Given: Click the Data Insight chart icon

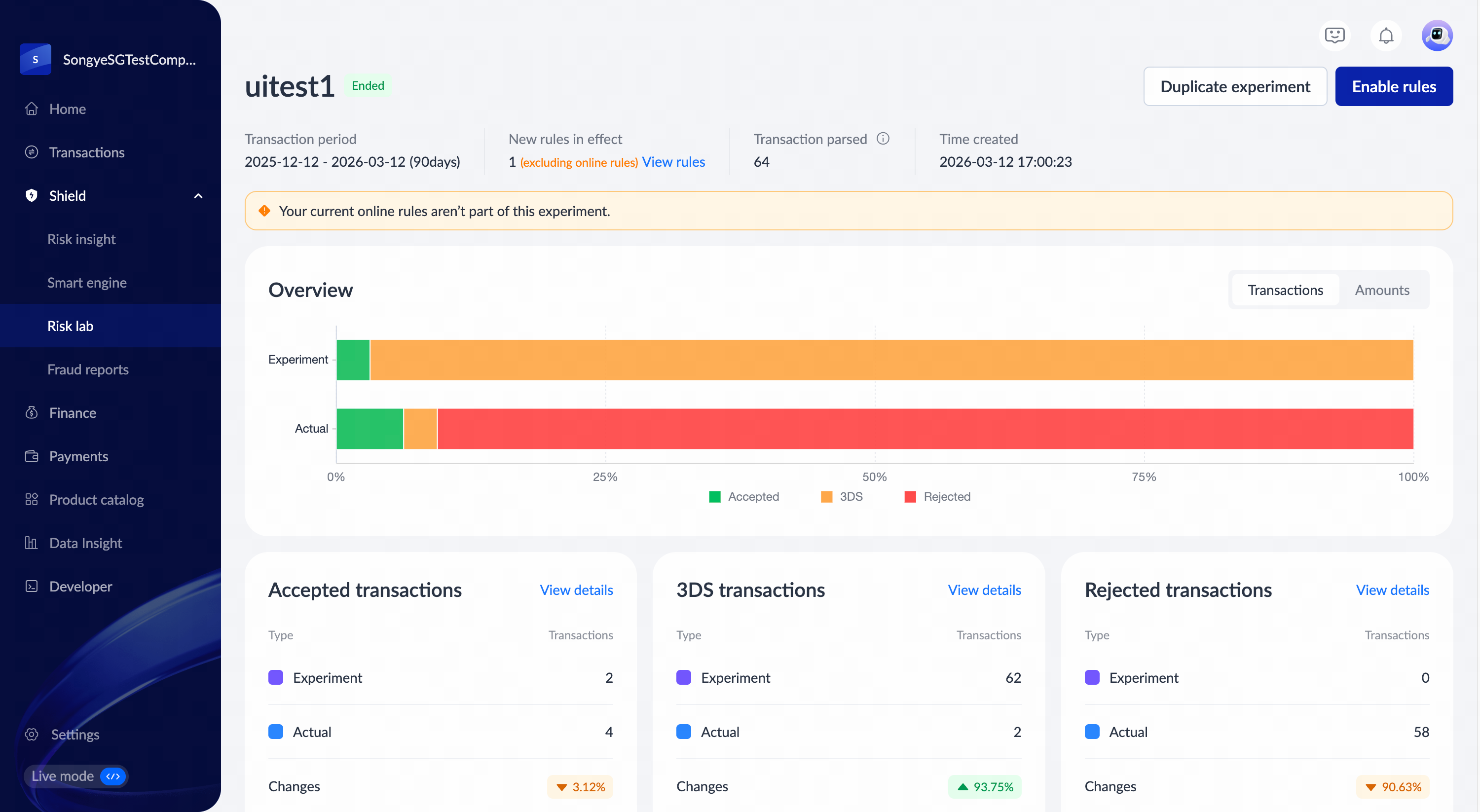Looking at the screenshot, I should (x=32, y=543).
